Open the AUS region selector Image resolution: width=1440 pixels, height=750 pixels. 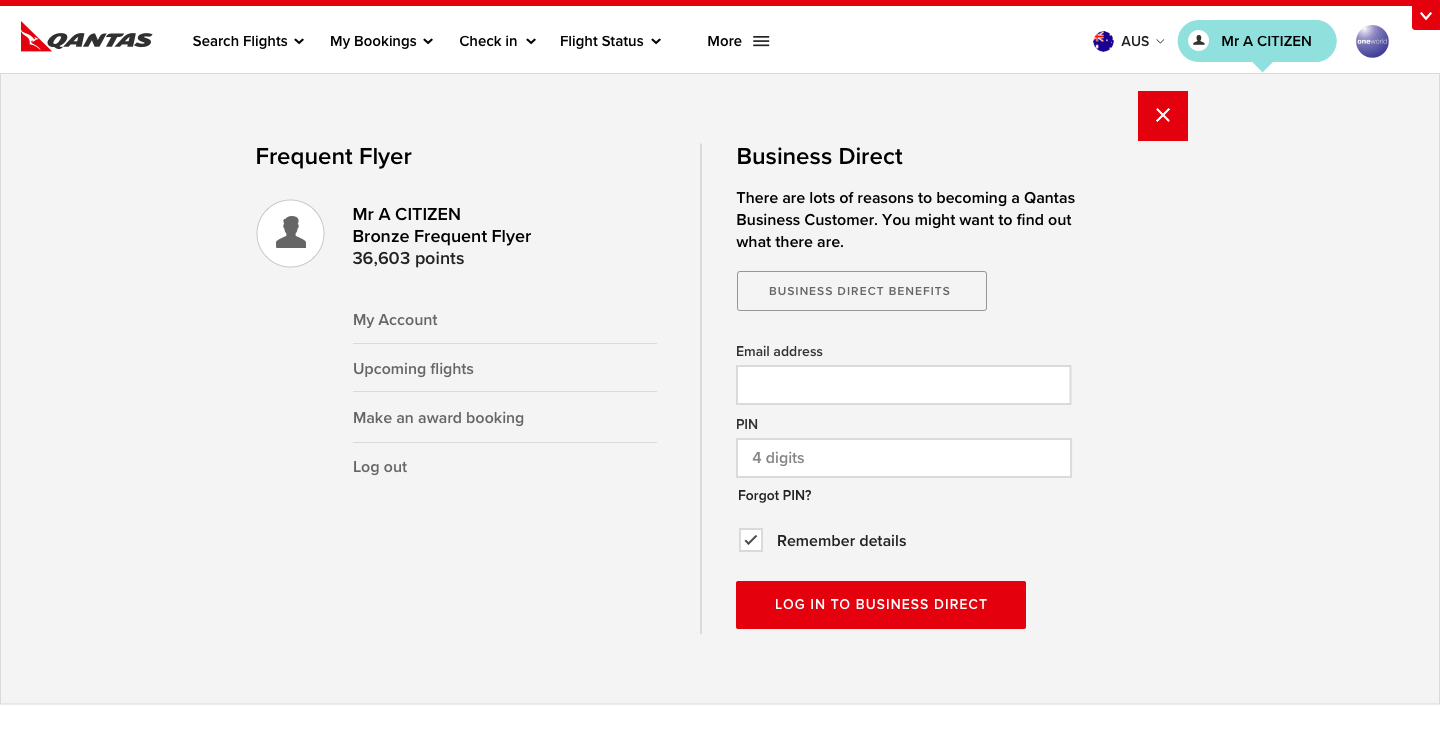click(x=1135, y=41)
